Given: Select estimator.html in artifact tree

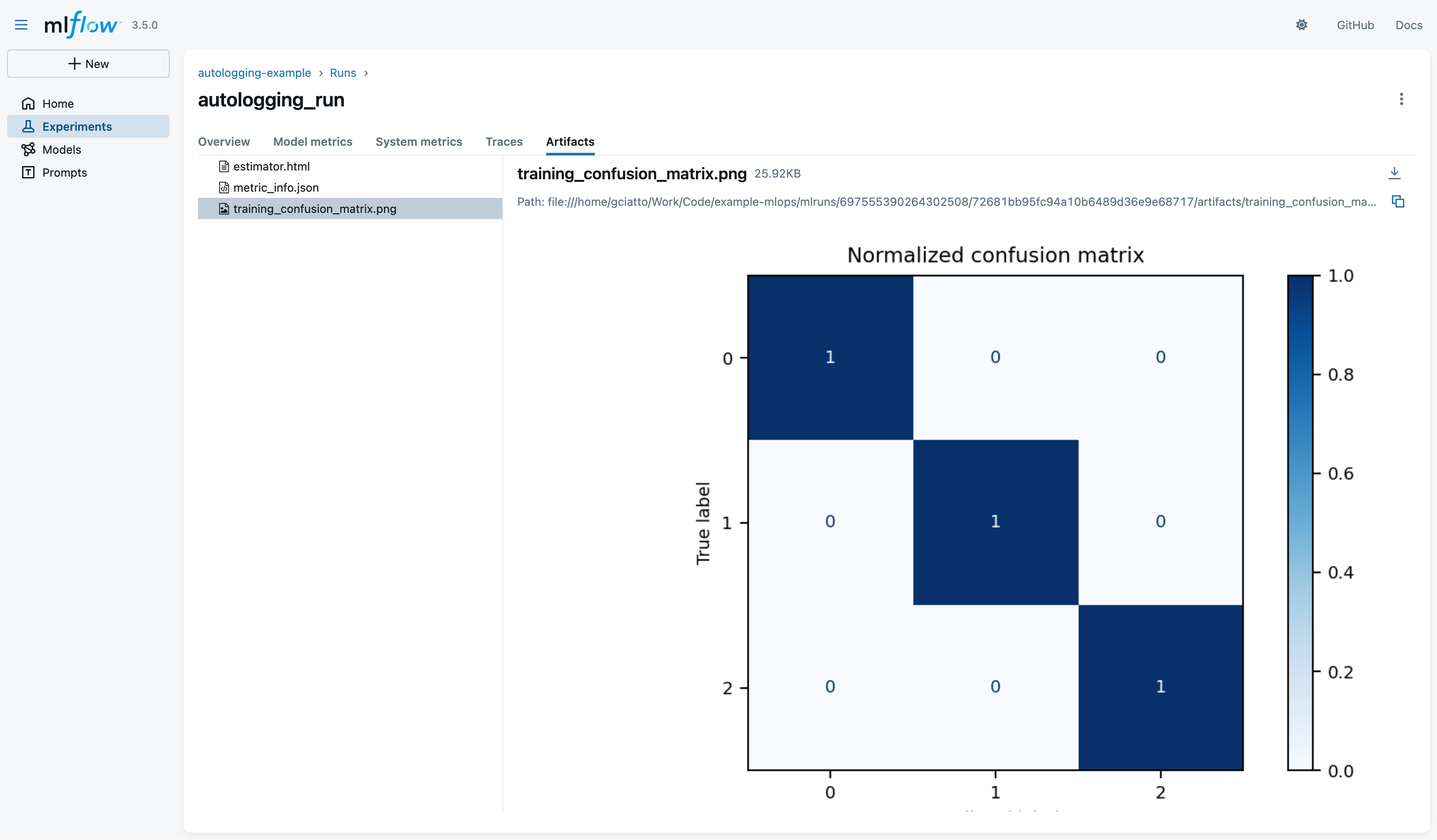Looking at the screenshot, I should coord(271,166).
